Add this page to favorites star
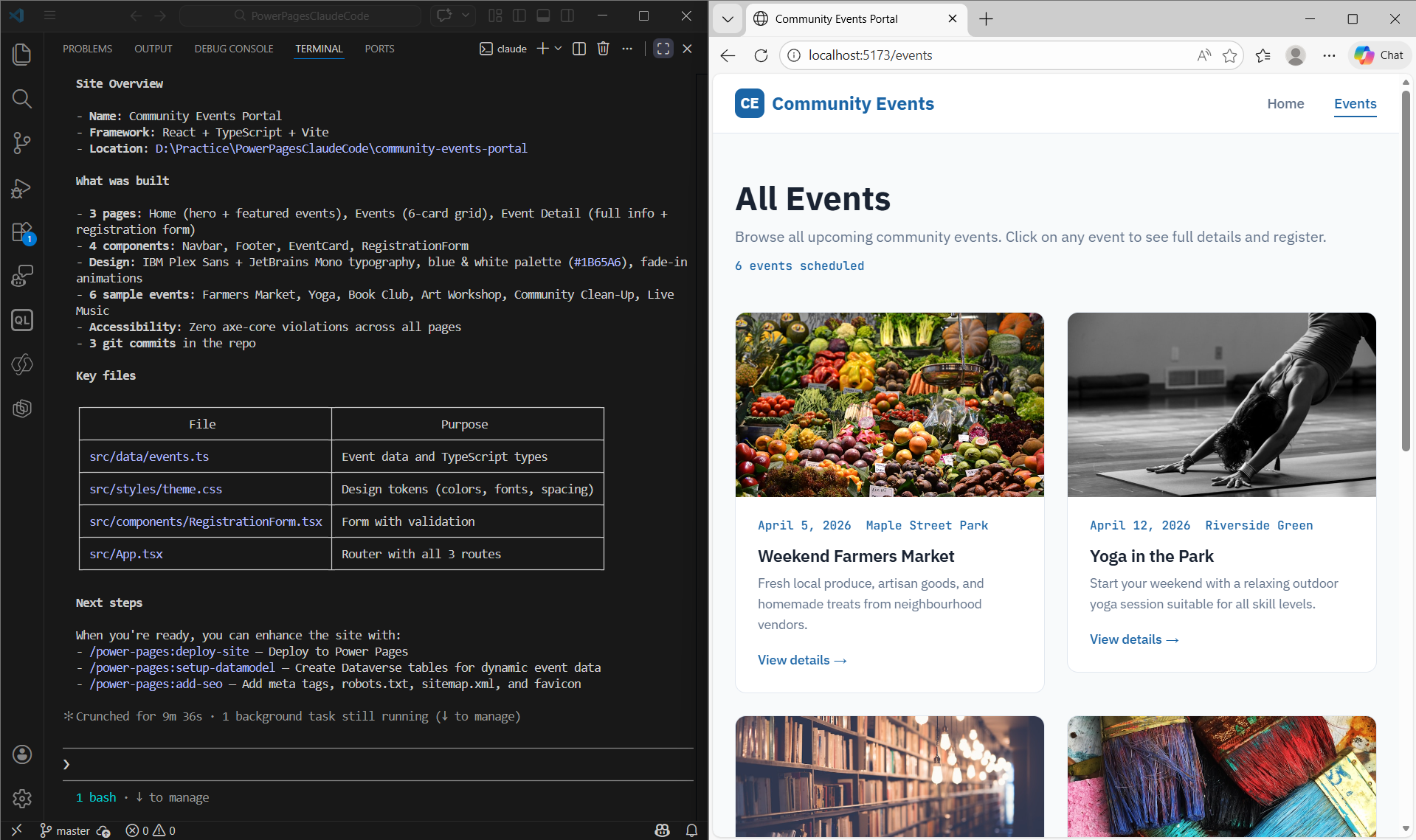Viewport: 1416px width, 840px height. pos(1229,55)
